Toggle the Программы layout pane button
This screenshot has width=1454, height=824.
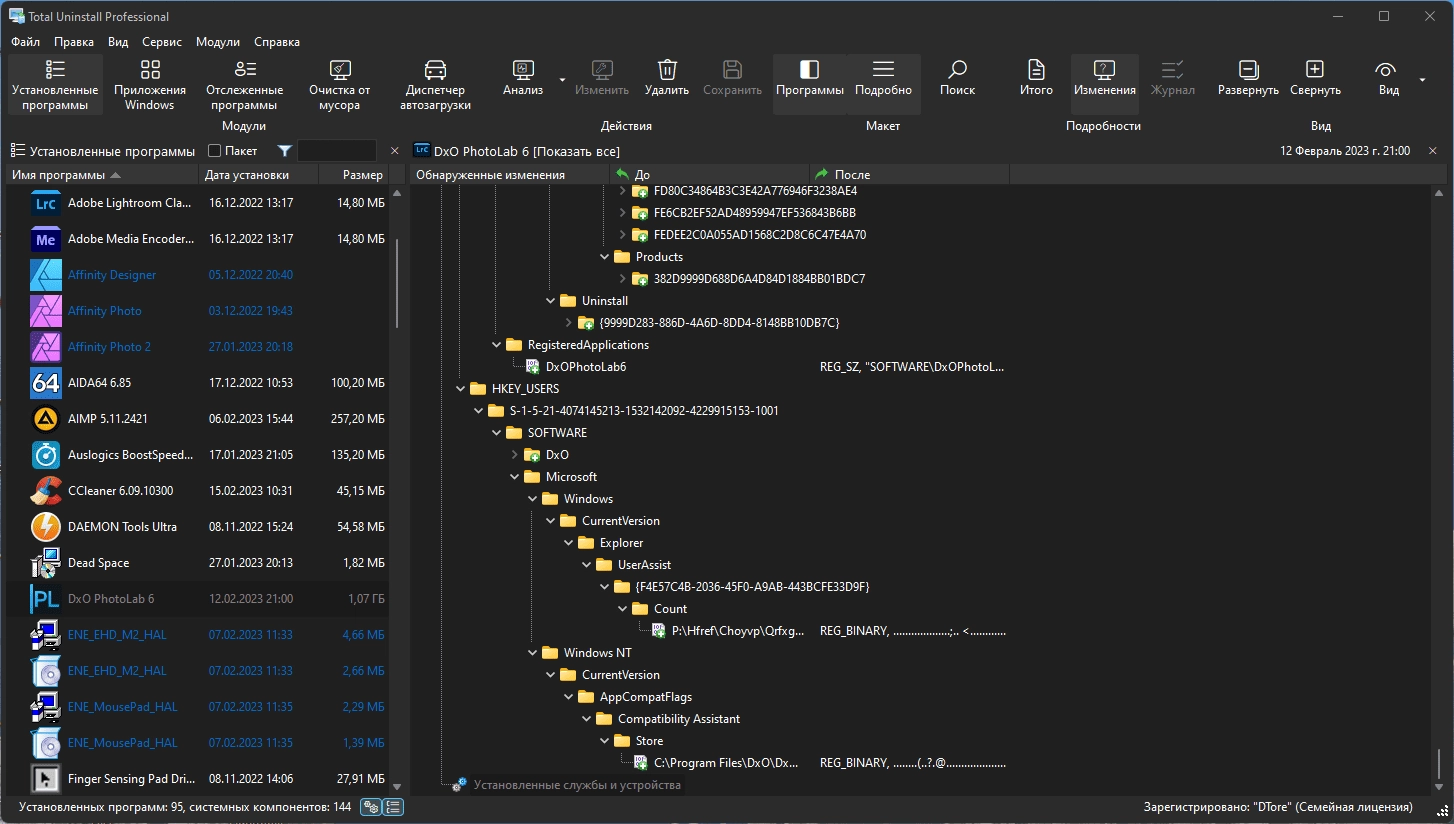[810, 79]
